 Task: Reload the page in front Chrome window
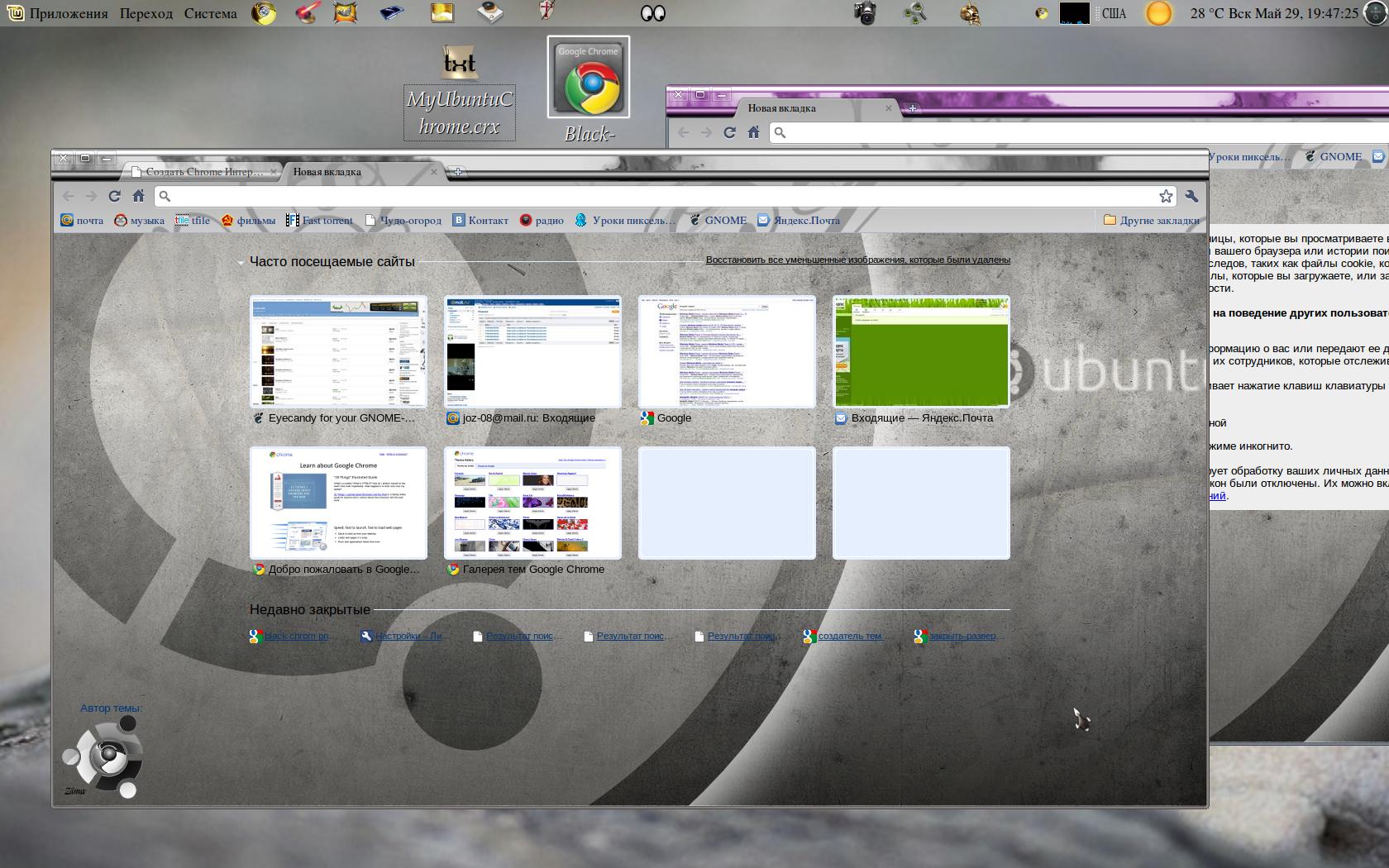115,196
